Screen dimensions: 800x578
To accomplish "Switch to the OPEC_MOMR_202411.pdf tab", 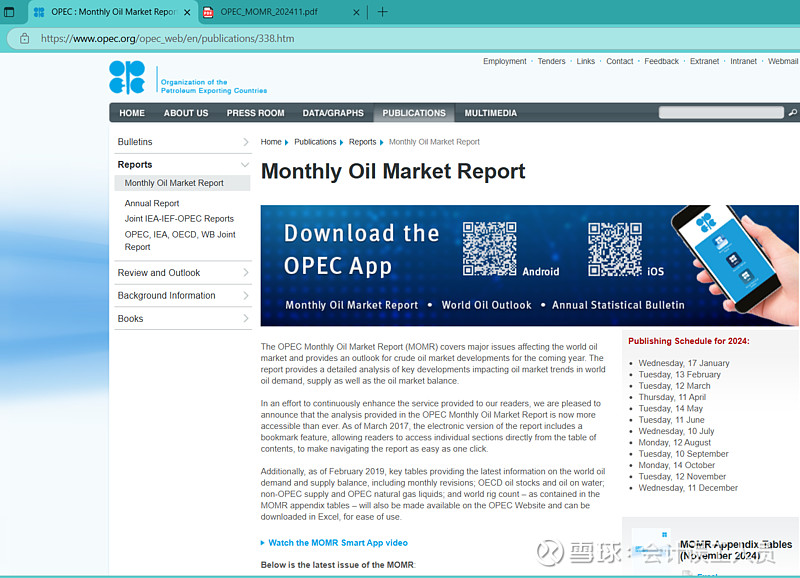I will click(282, 12).
